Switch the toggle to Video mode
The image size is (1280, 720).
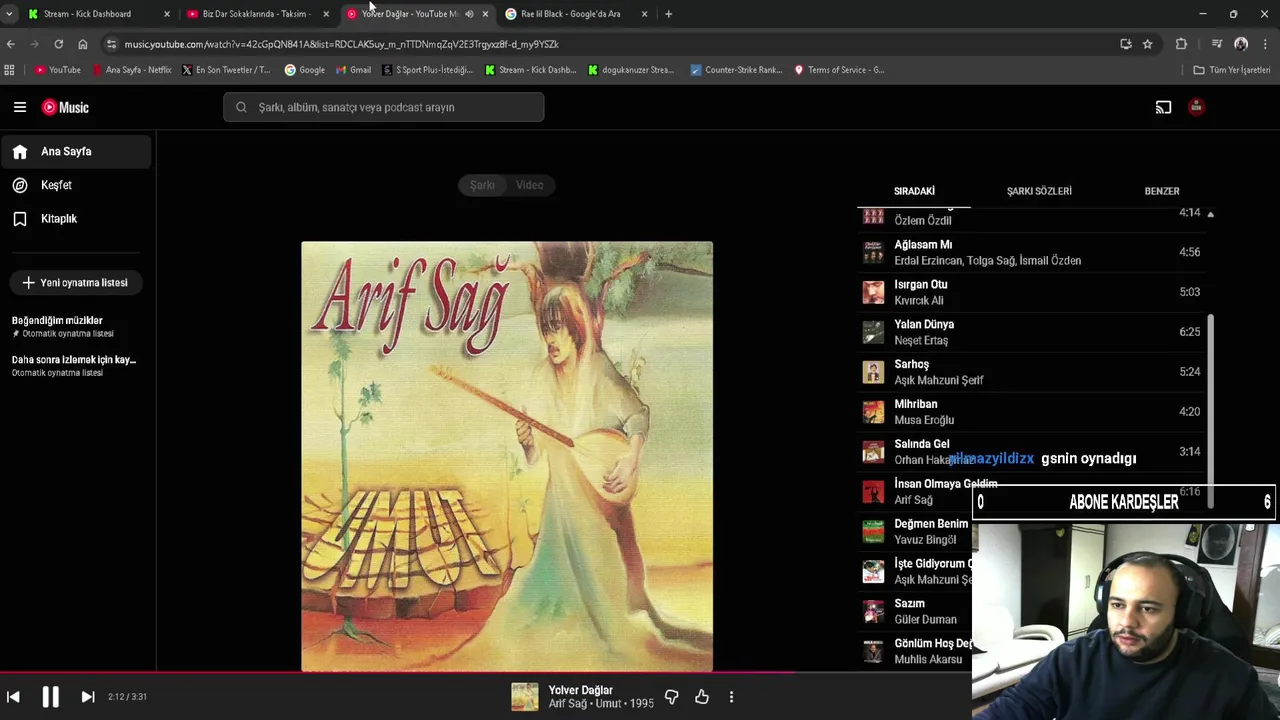coord(530,185)
